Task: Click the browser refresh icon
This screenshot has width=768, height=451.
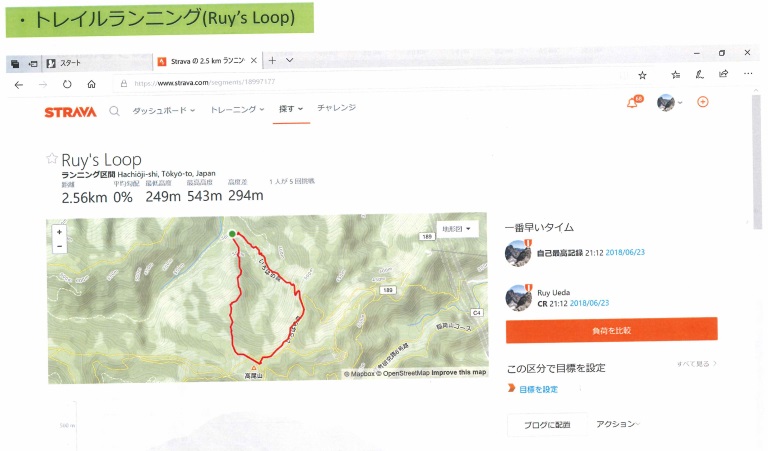Action: tap(66, 85)
